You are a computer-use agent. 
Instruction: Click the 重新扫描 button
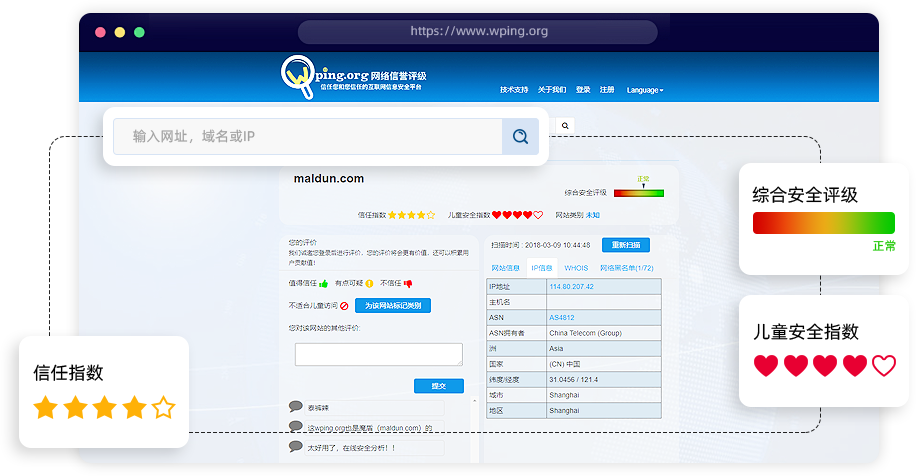click(626, 245)
